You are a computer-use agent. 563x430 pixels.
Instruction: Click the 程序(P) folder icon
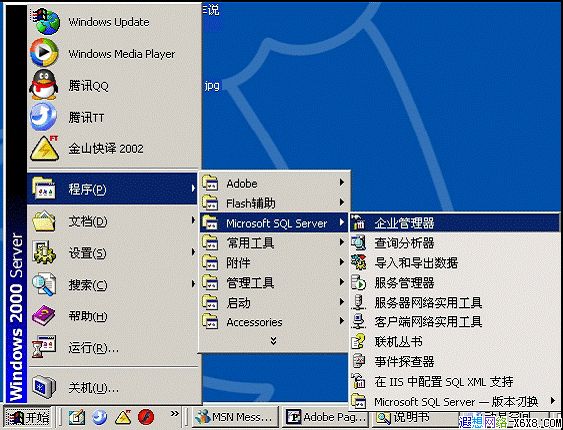(44, 188)
